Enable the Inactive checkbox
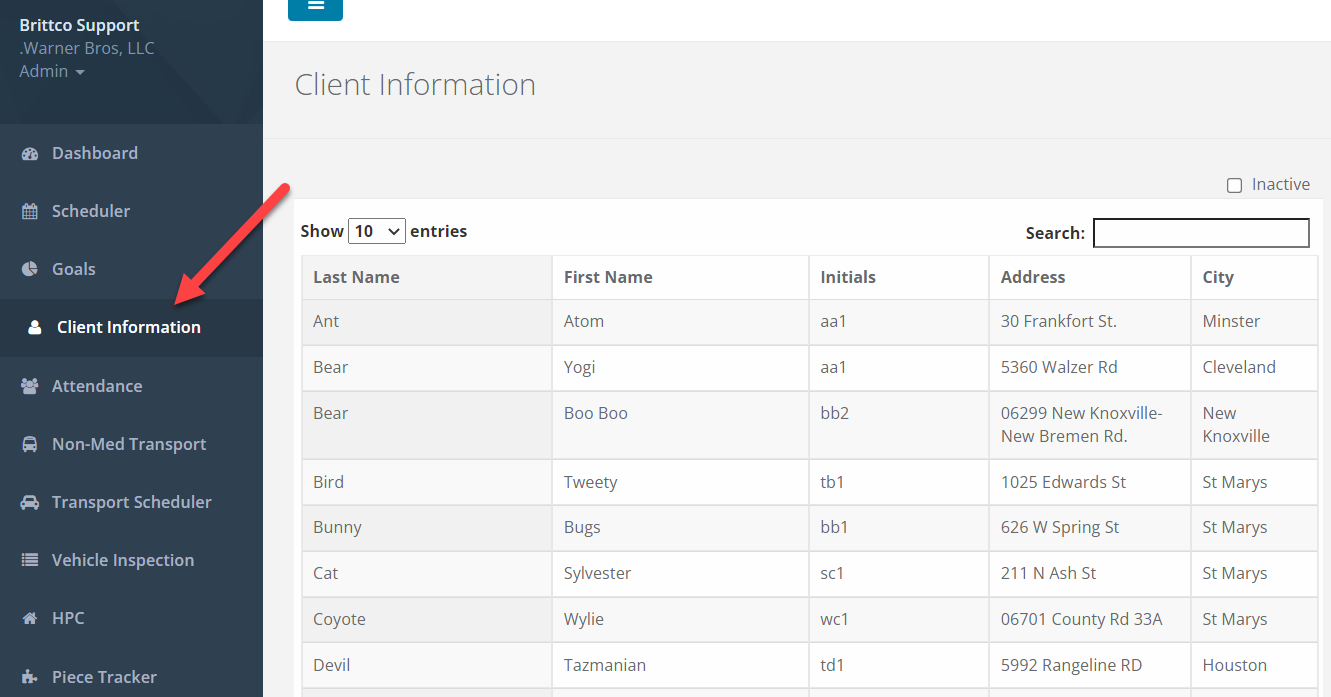This screenshot has width=1331, height=697. tap(1234, 185)
